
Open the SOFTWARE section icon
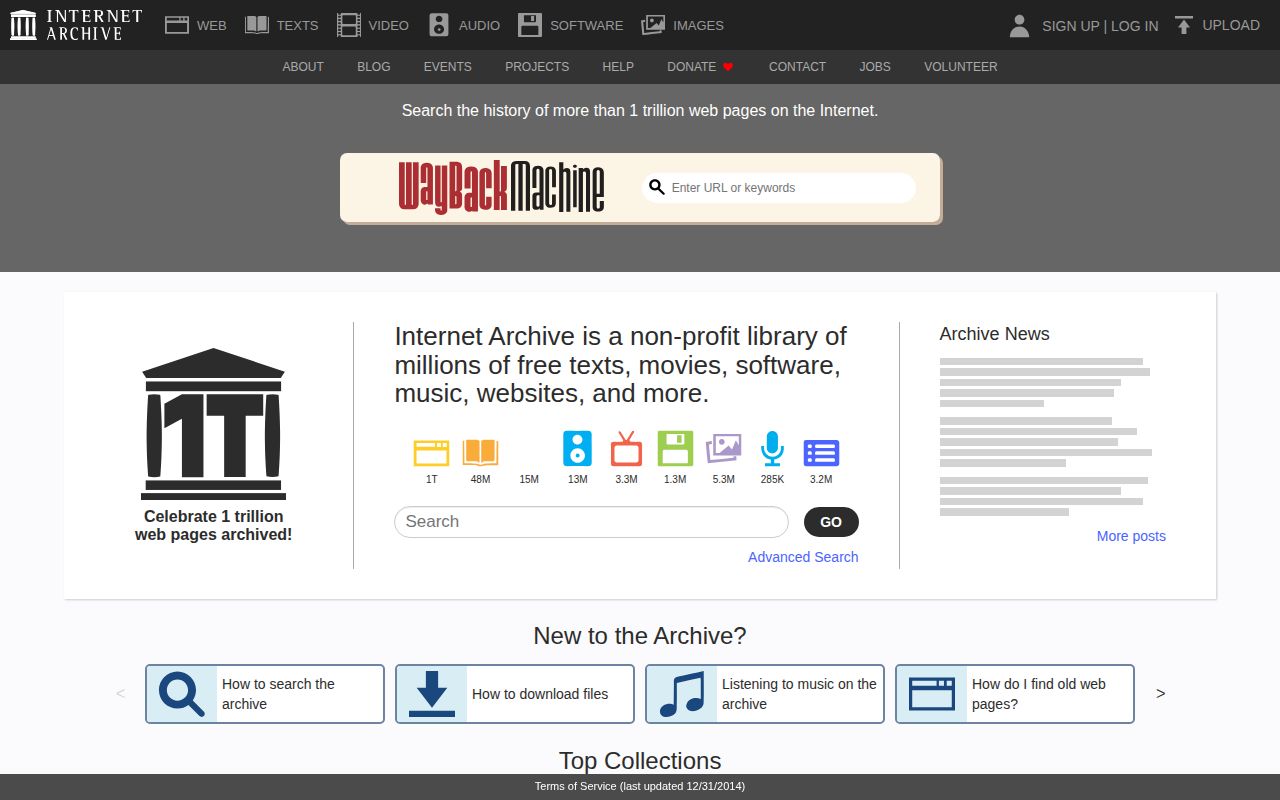click(x=529, y=24)
